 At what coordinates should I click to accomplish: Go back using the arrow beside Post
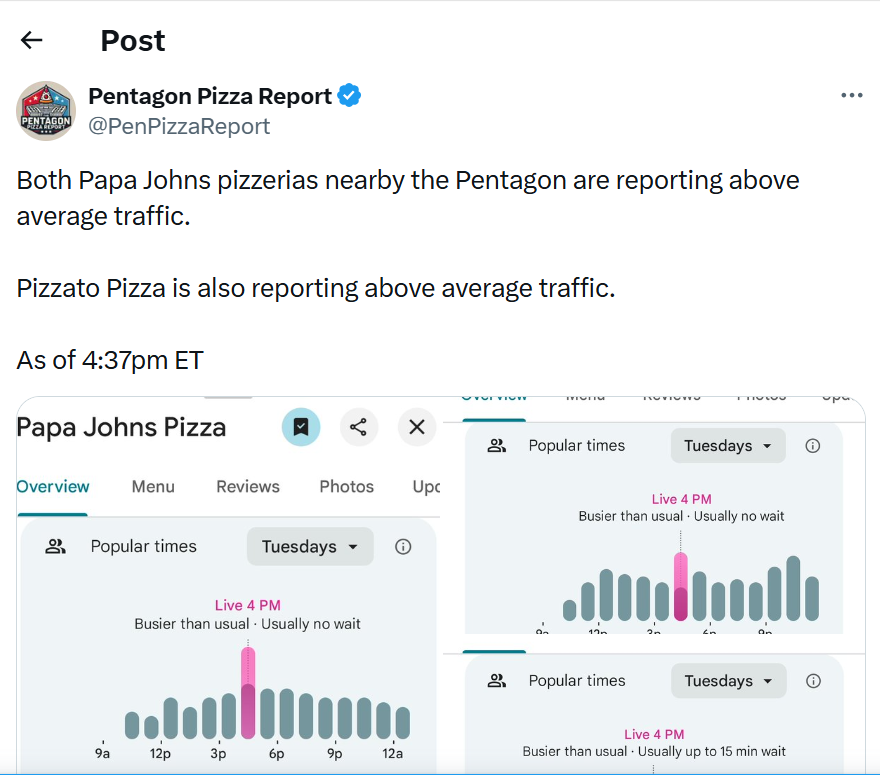click(31, 40)
